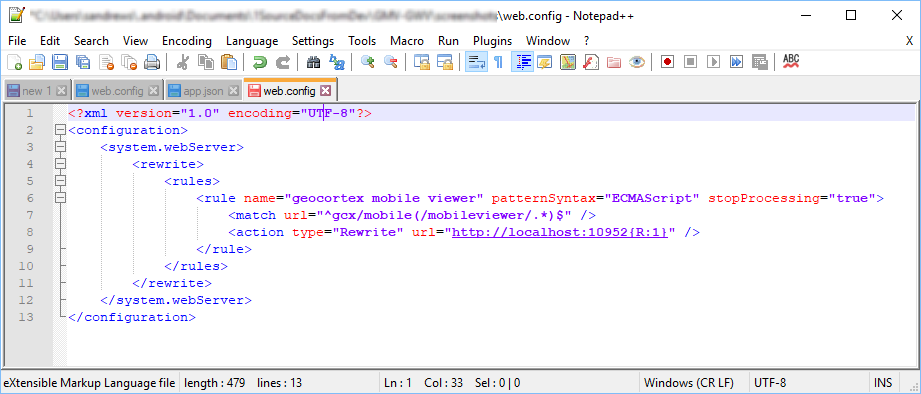Open the Edit menu
921x394 pixels.
pos(50,41)
